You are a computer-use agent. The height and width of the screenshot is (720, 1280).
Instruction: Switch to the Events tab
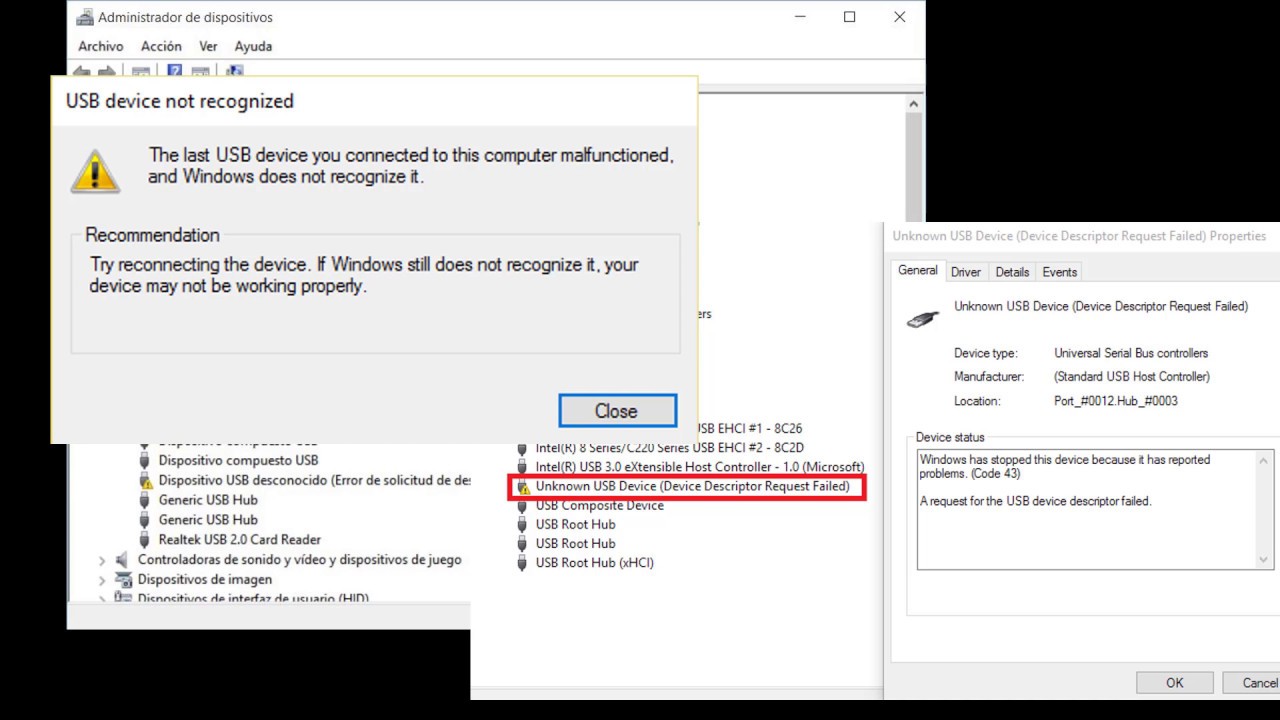point(1059,272)
